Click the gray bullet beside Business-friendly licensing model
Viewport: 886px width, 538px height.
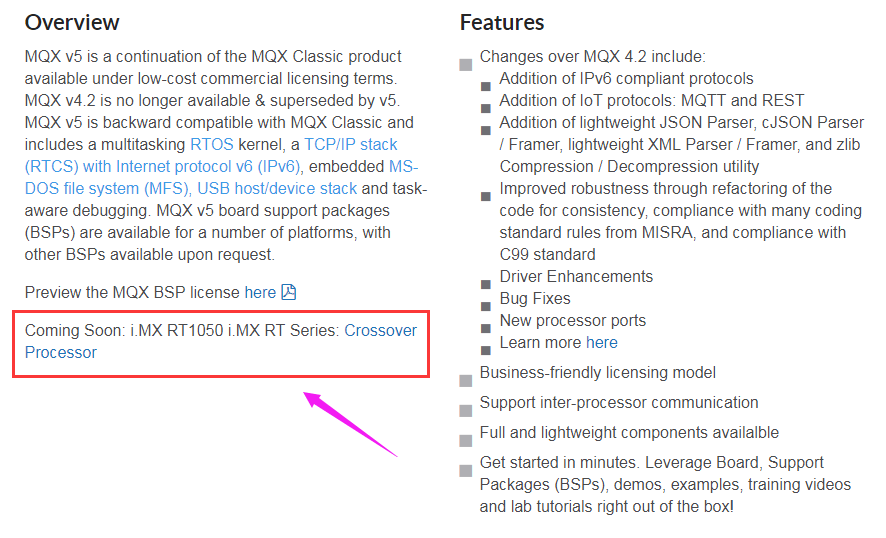(x=466, y=381)
